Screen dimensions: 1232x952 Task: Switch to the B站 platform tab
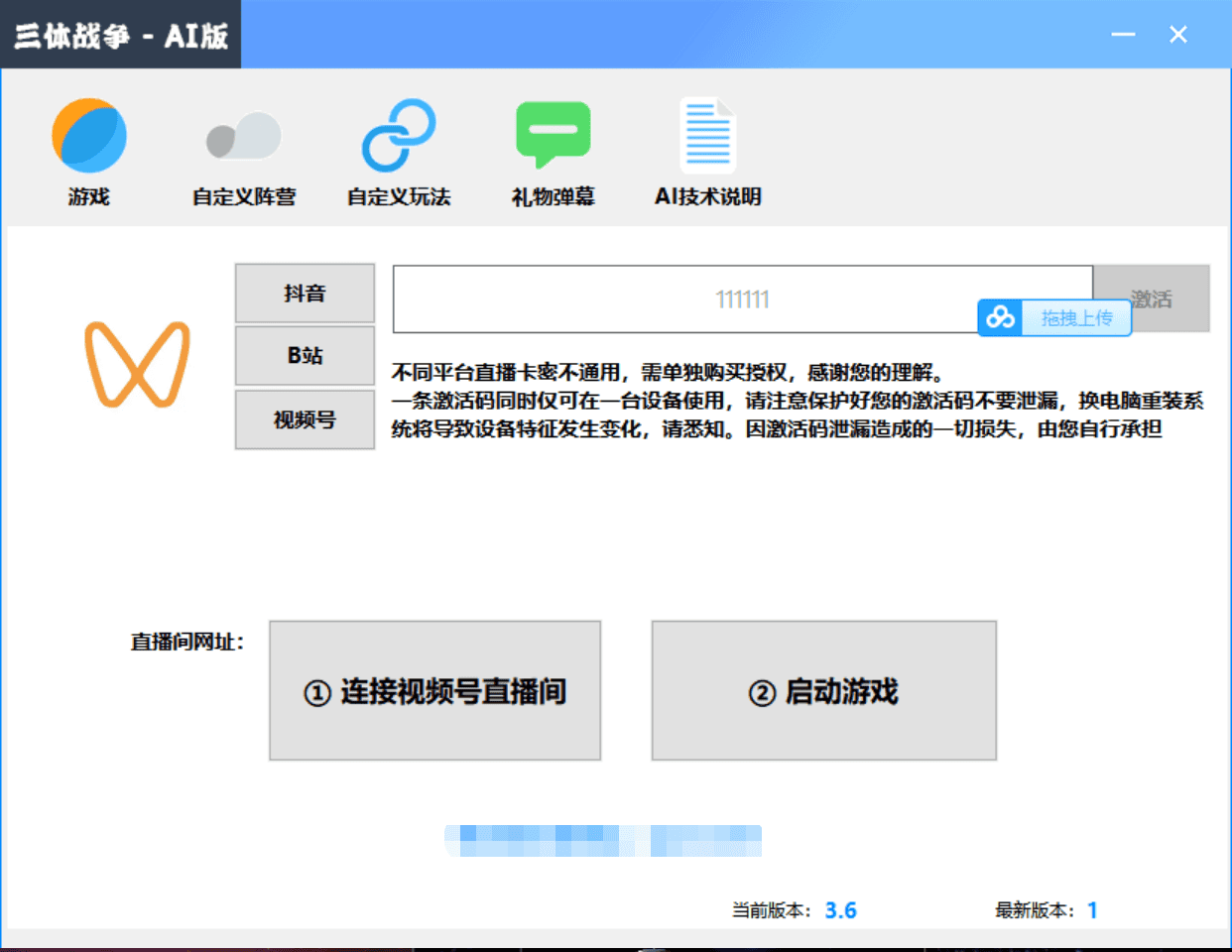[305, 356]
